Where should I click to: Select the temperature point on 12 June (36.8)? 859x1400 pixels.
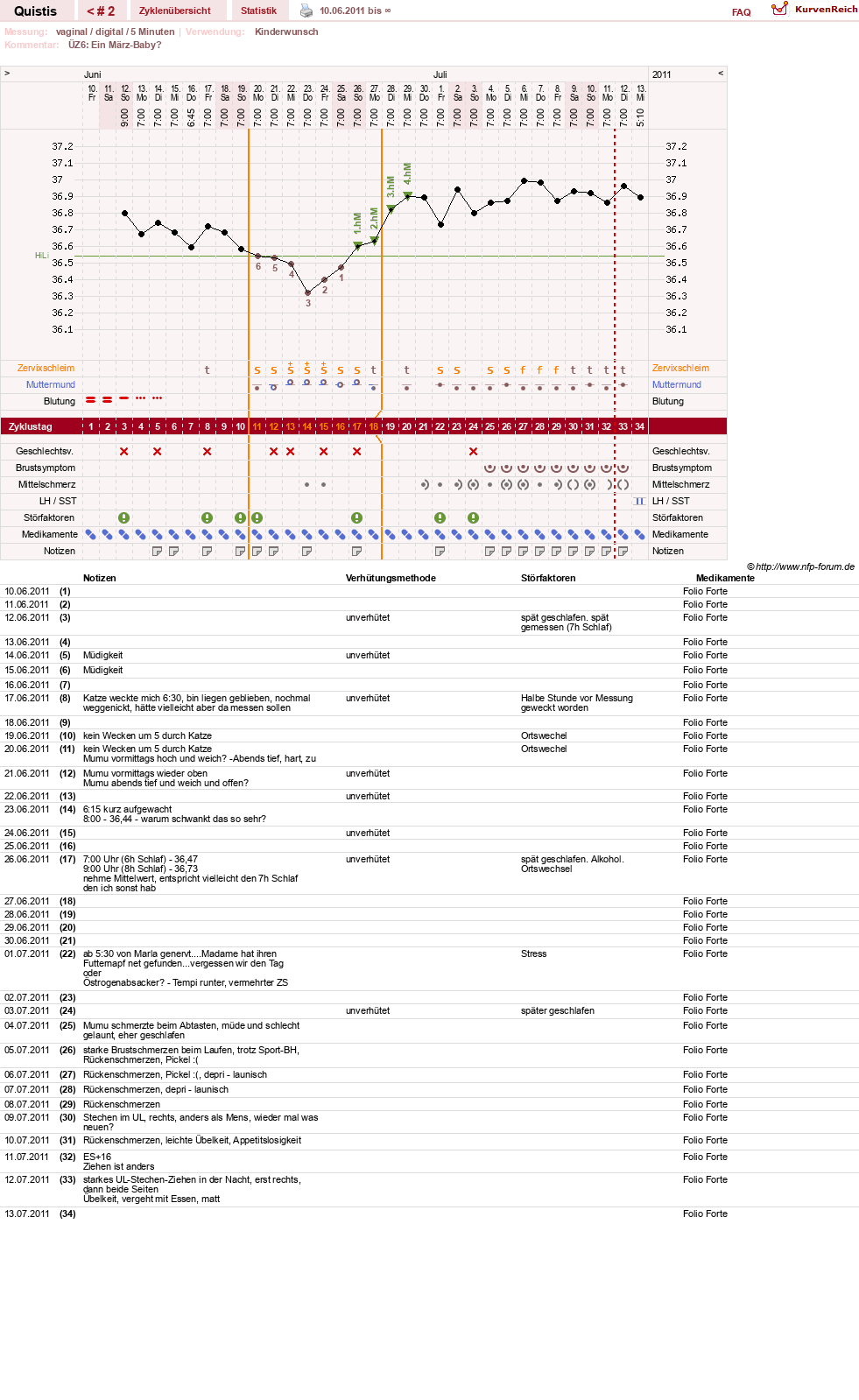pyautogui.click(x=124, y=213)
